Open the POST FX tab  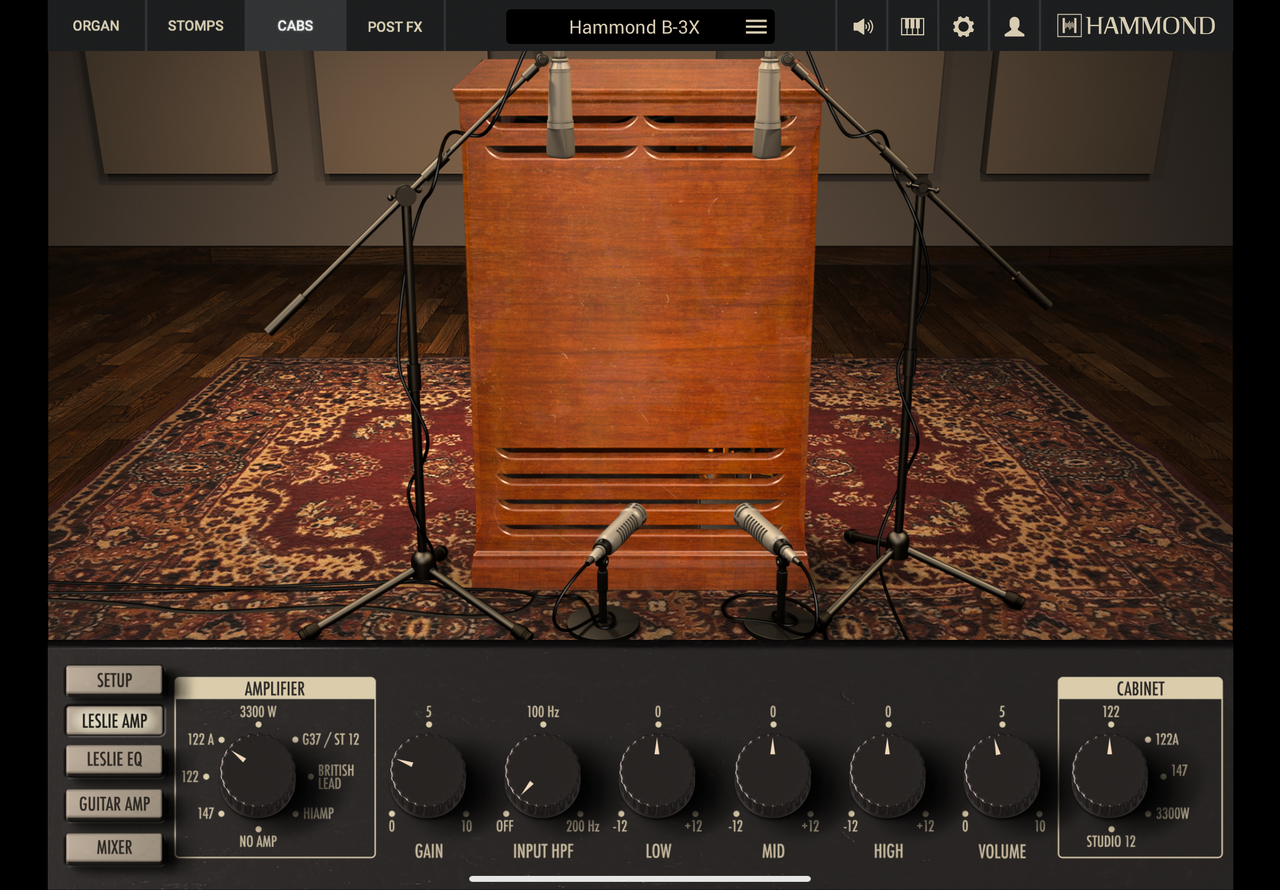click(394, 26)
